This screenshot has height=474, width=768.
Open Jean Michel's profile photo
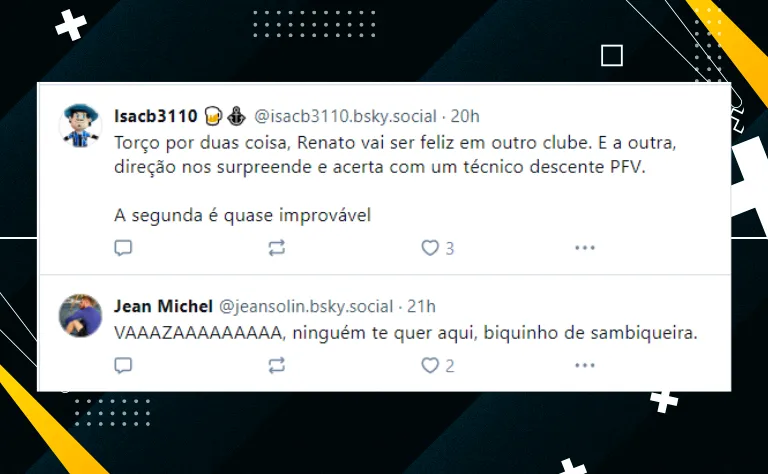(x=80, y=315)
